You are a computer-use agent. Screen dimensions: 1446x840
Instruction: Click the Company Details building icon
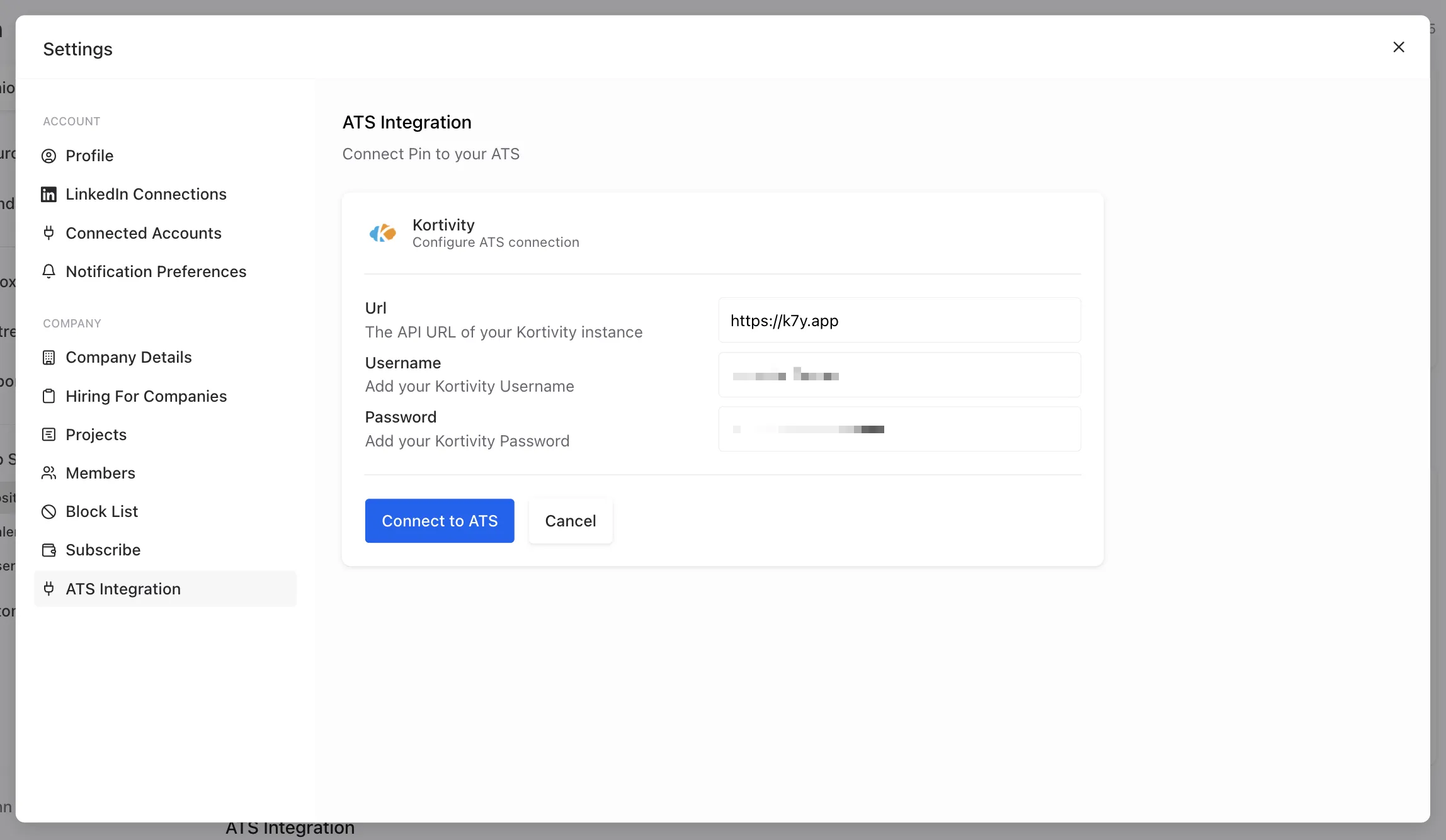pyautogui.click(x=48, y=358)
